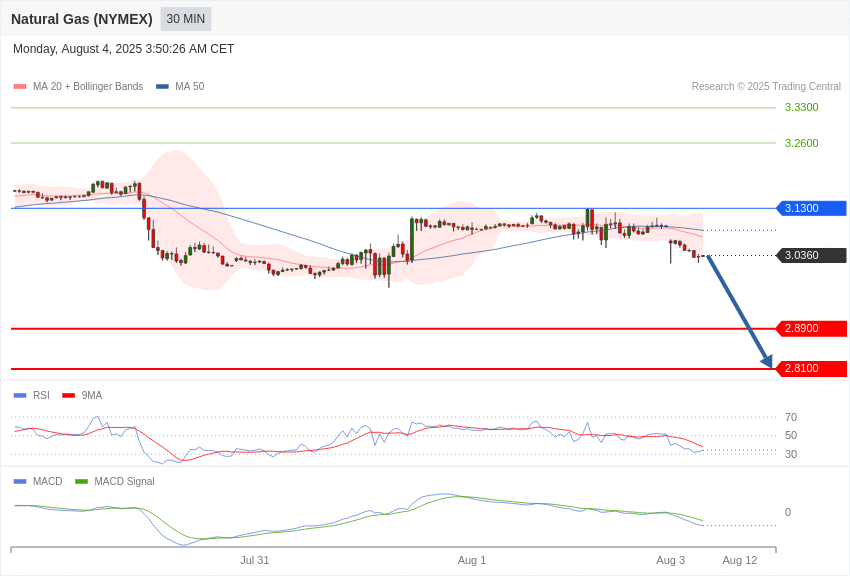850x576 pixels.
Task: Click the RSI 30 axis value
Action: click(x=791, y=454)
